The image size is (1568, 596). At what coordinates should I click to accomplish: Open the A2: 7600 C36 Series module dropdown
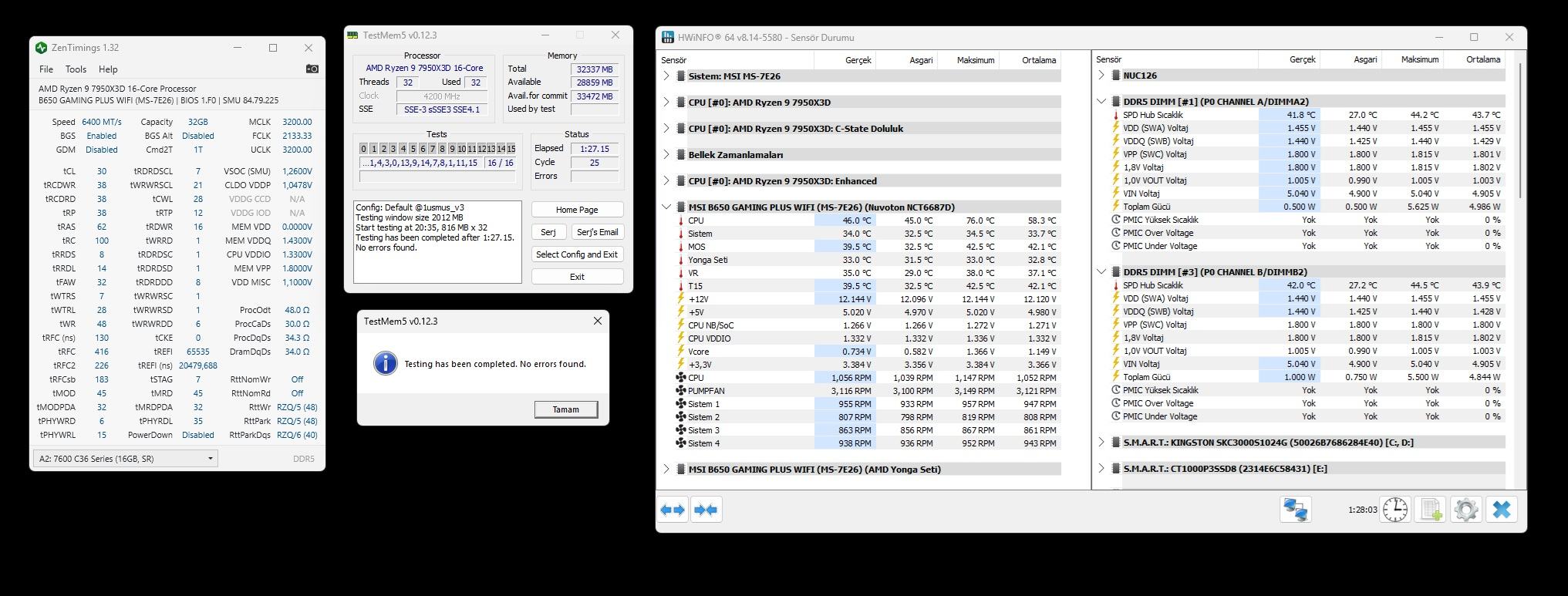point(125,459)
